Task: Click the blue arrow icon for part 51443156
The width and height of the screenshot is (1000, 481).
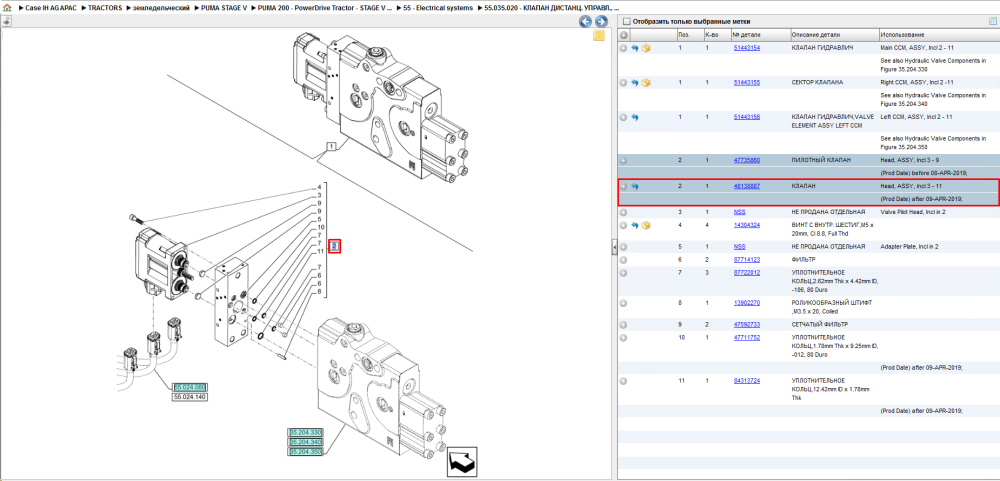Action: coord(635,117)
